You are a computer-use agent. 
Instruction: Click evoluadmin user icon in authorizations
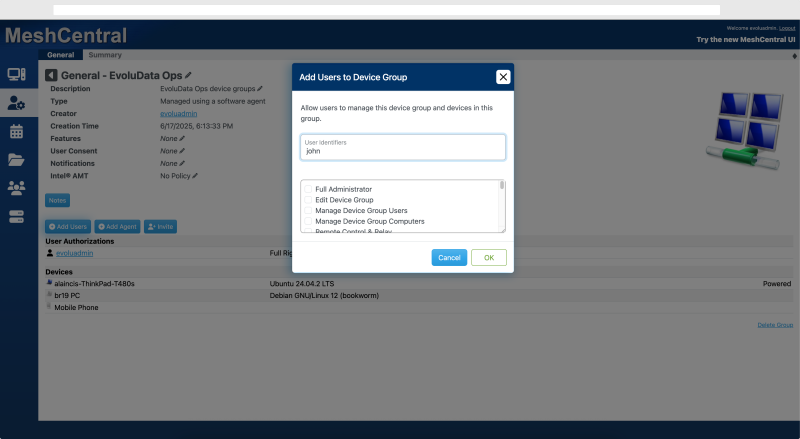coord(49,253)
